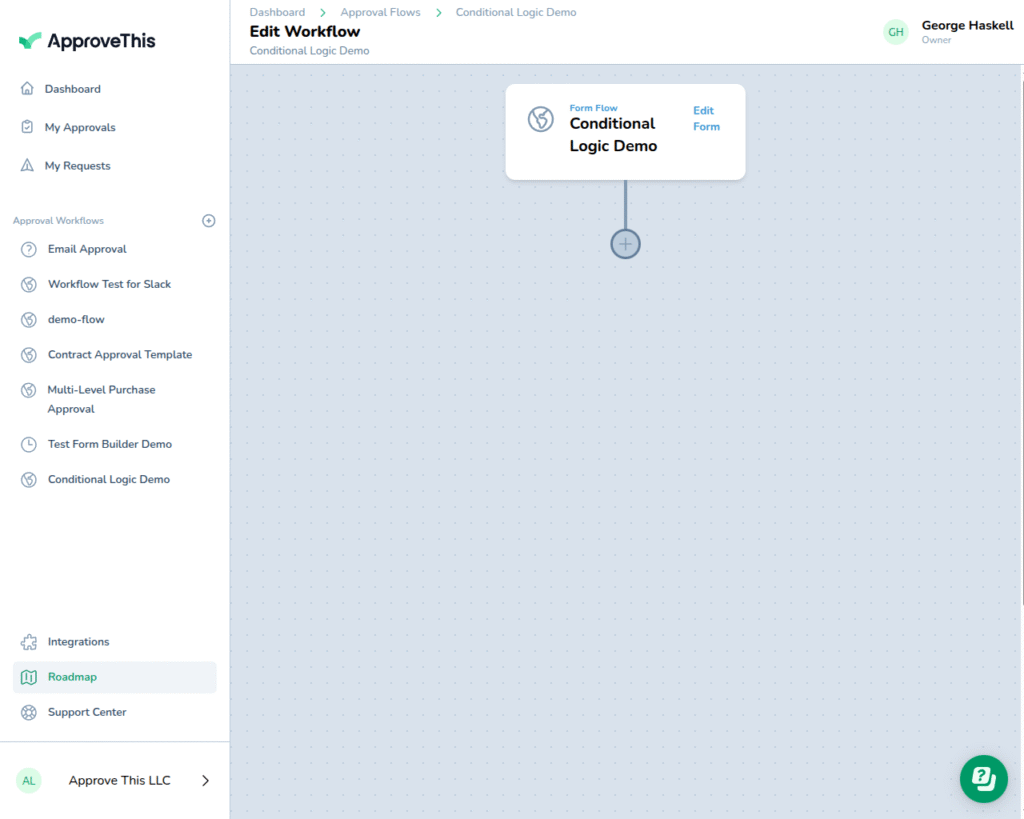Screen dimensions: 1024x819
Task: Click the Support Center lifebuoy icon
Action: tap(29, 713)
